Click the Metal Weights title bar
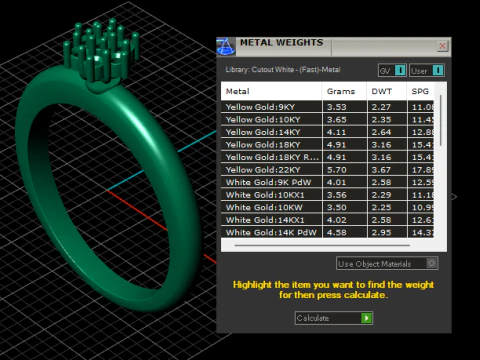This screenshot has width=480, height=360. pos(333,47)
